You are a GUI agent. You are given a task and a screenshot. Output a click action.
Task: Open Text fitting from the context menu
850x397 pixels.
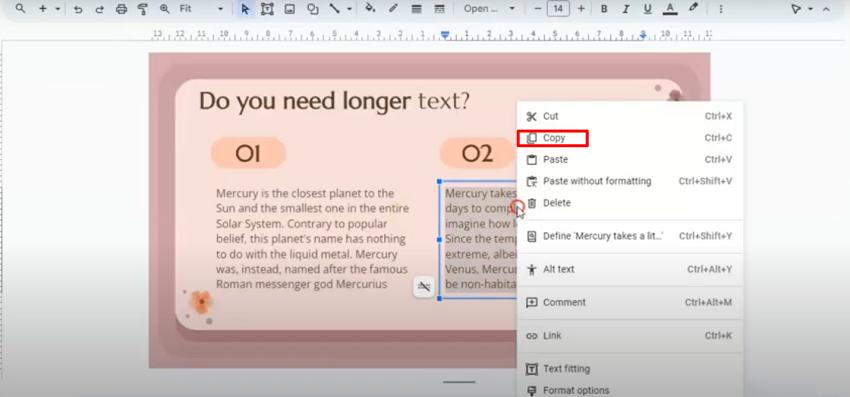629,369
